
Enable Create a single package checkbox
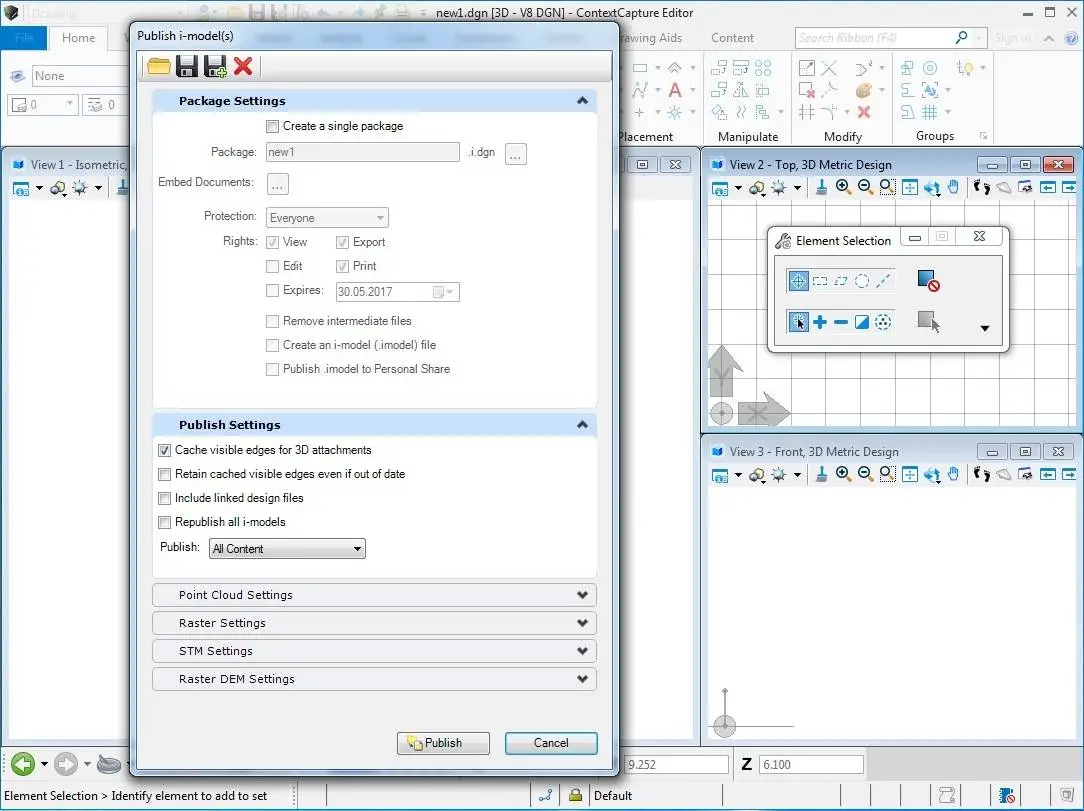click(272, 127)
